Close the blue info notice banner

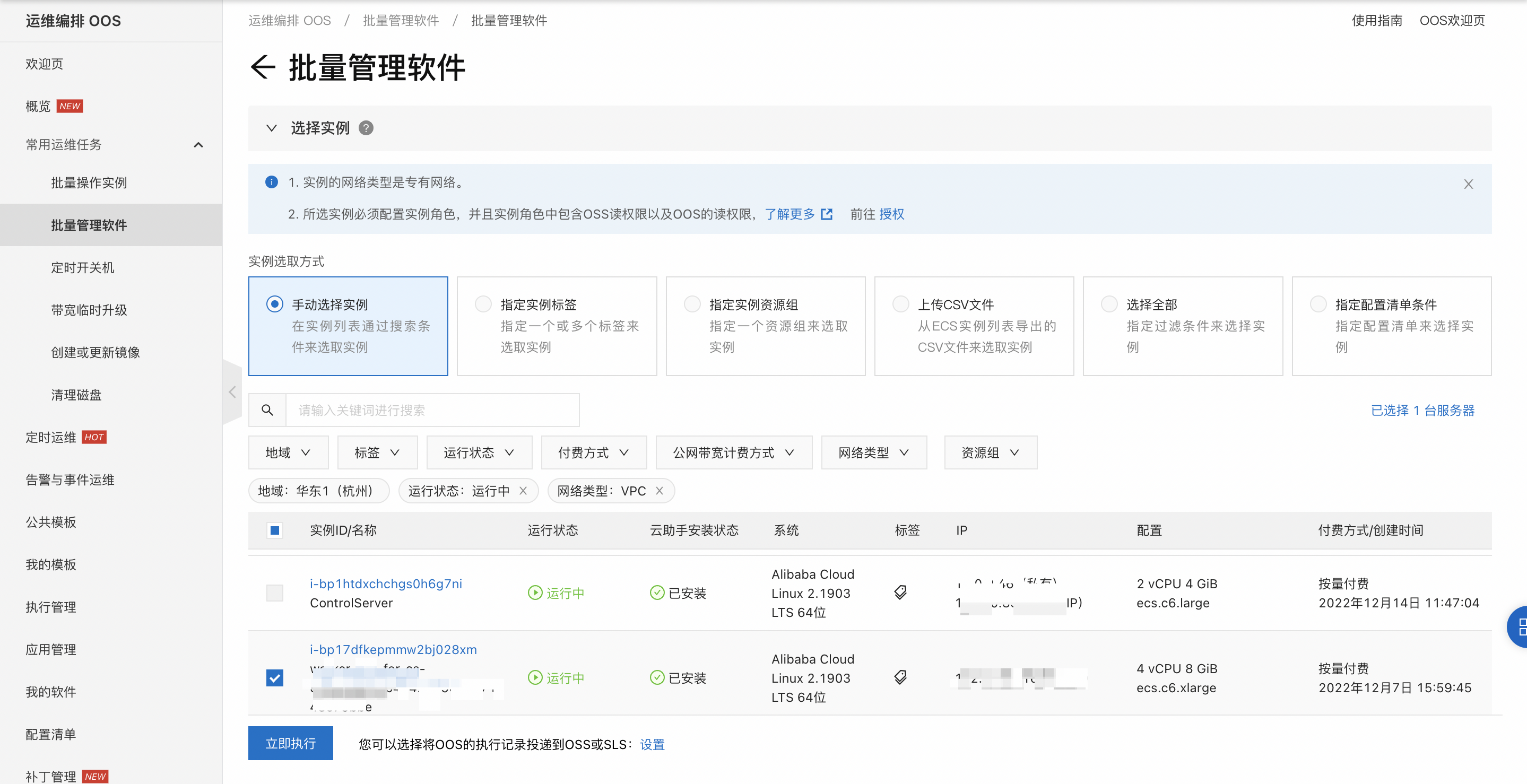point(1468,184)
